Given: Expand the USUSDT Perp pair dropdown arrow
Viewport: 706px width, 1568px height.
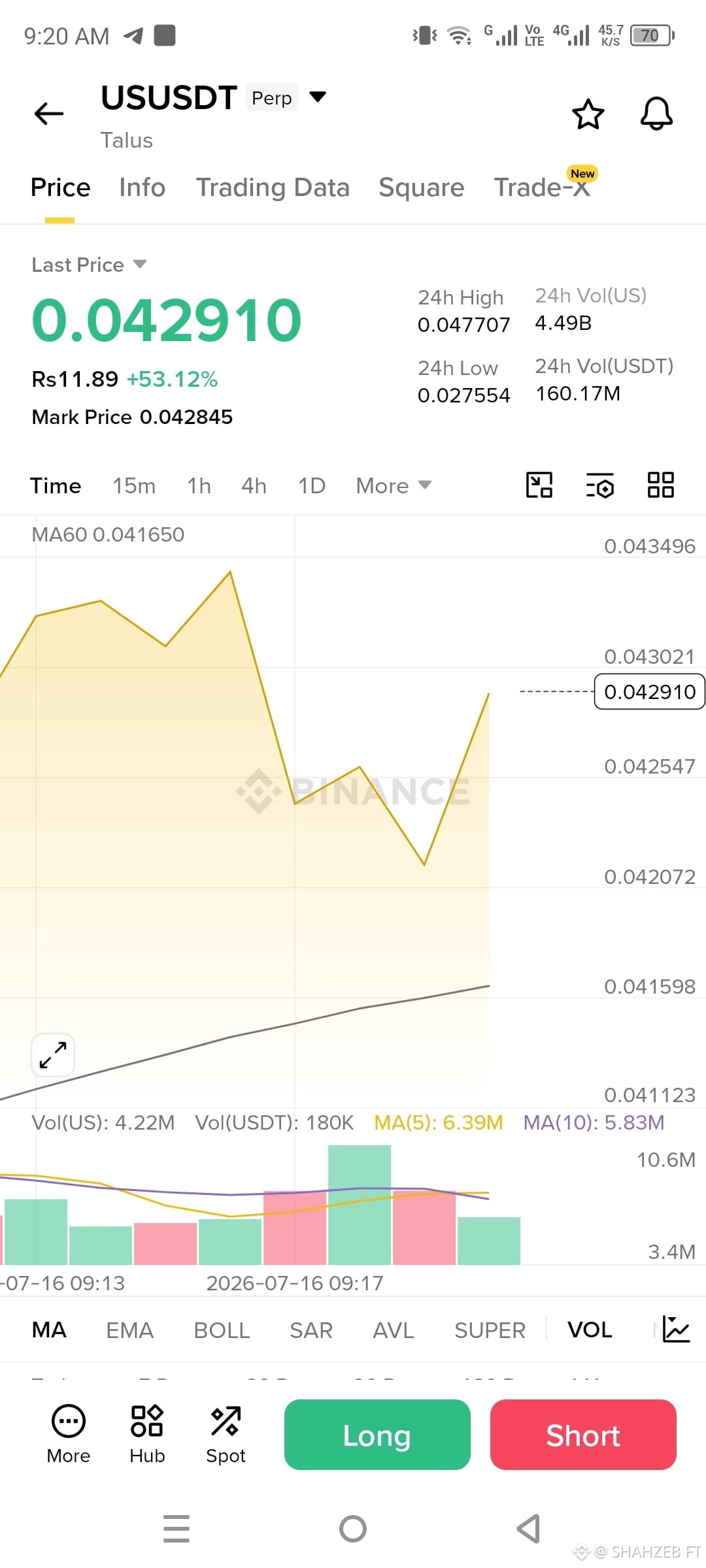Looking at the screenshot, I should pos(318,97).
